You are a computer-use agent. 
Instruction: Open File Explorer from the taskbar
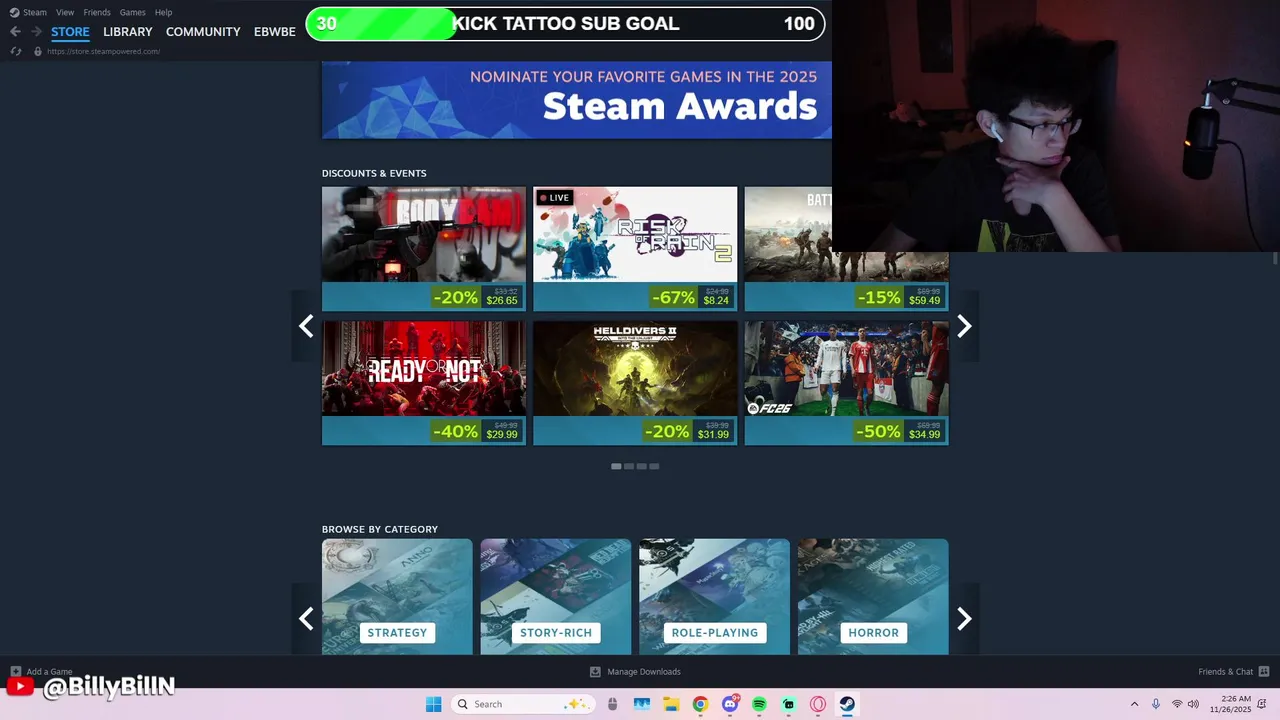671,704
